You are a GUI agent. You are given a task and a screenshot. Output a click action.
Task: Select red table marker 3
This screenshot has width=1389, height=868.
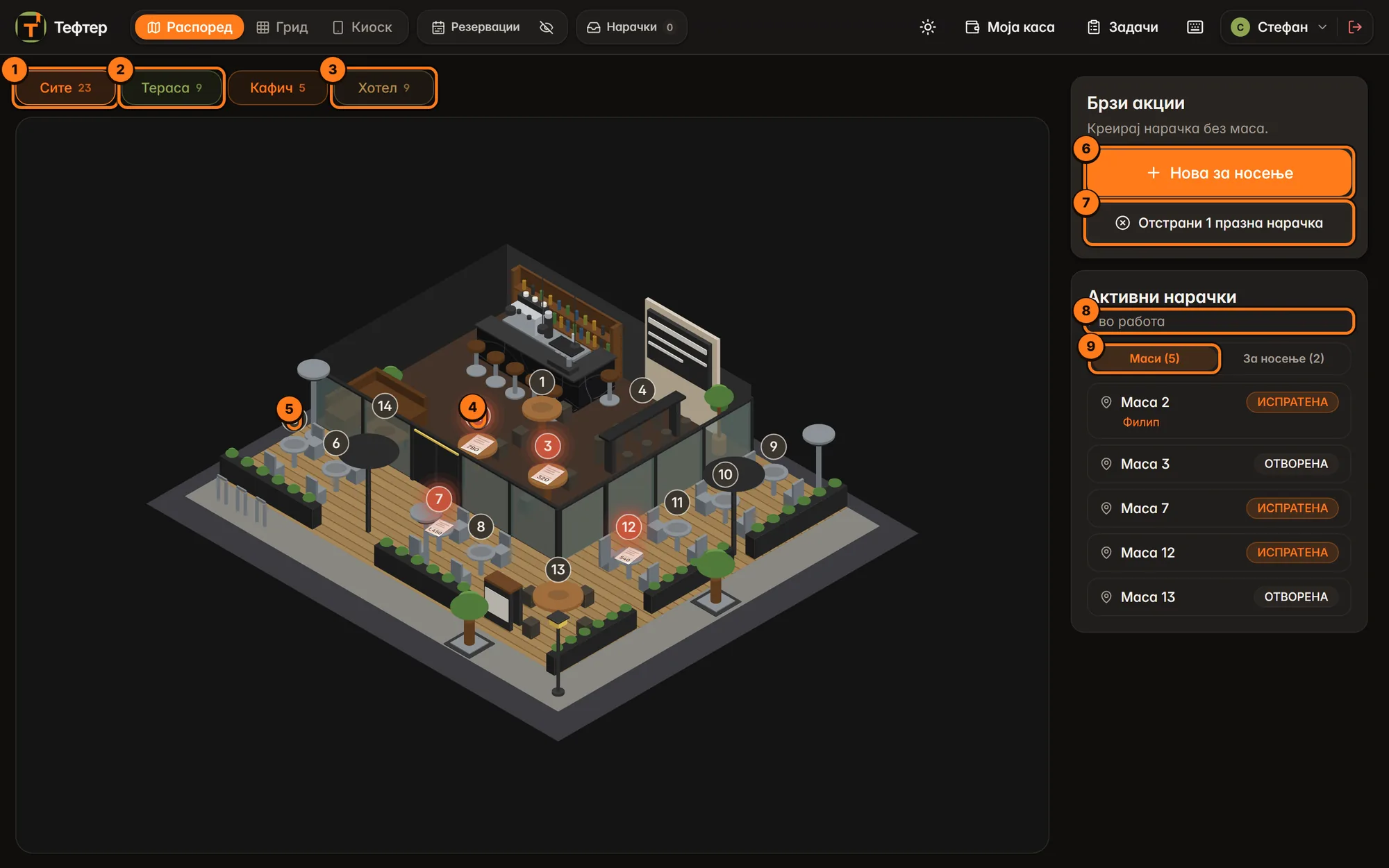547,446
